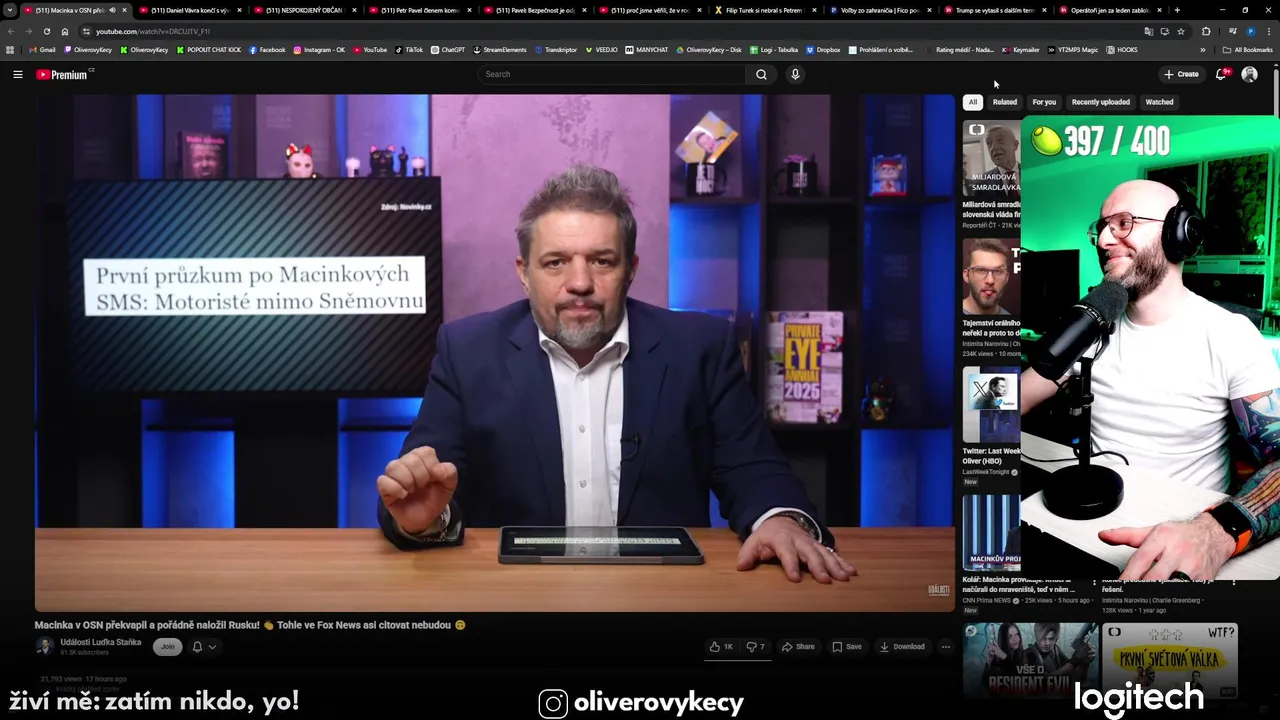1280x720 pixels.
Task: Open the Dropbox bookmark
Action: [823, 50]
